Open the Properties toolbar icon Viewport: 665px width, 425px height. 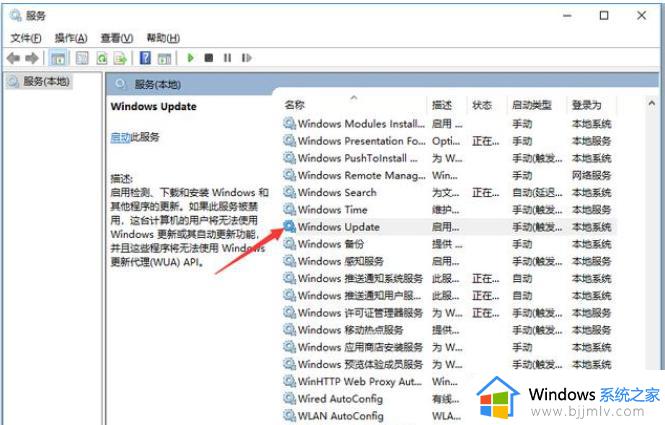[82, 58]
